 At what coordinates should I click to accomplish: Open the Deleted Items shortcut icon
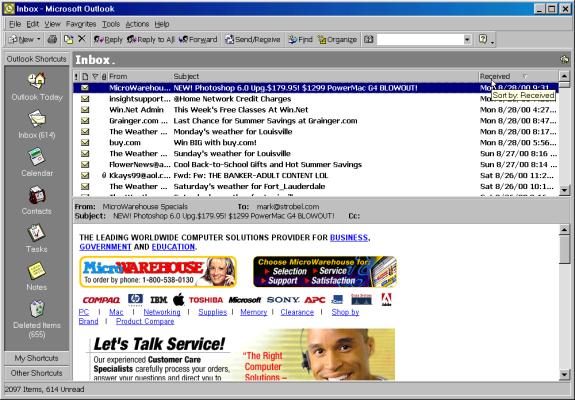[x=37, y=309]
